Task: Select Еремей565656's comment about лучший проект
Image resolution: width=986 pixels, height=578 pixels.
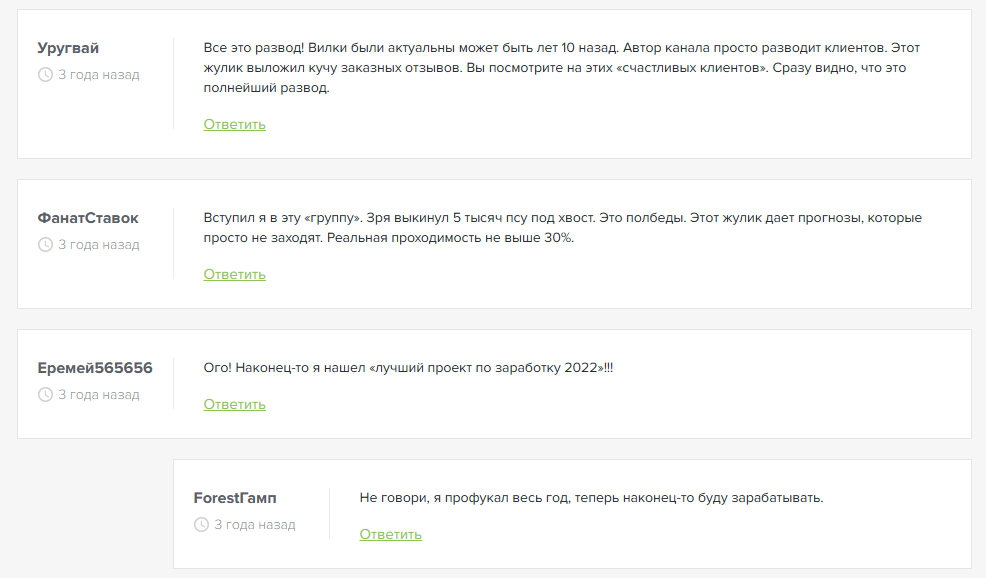Action: (x=410, y=367)
